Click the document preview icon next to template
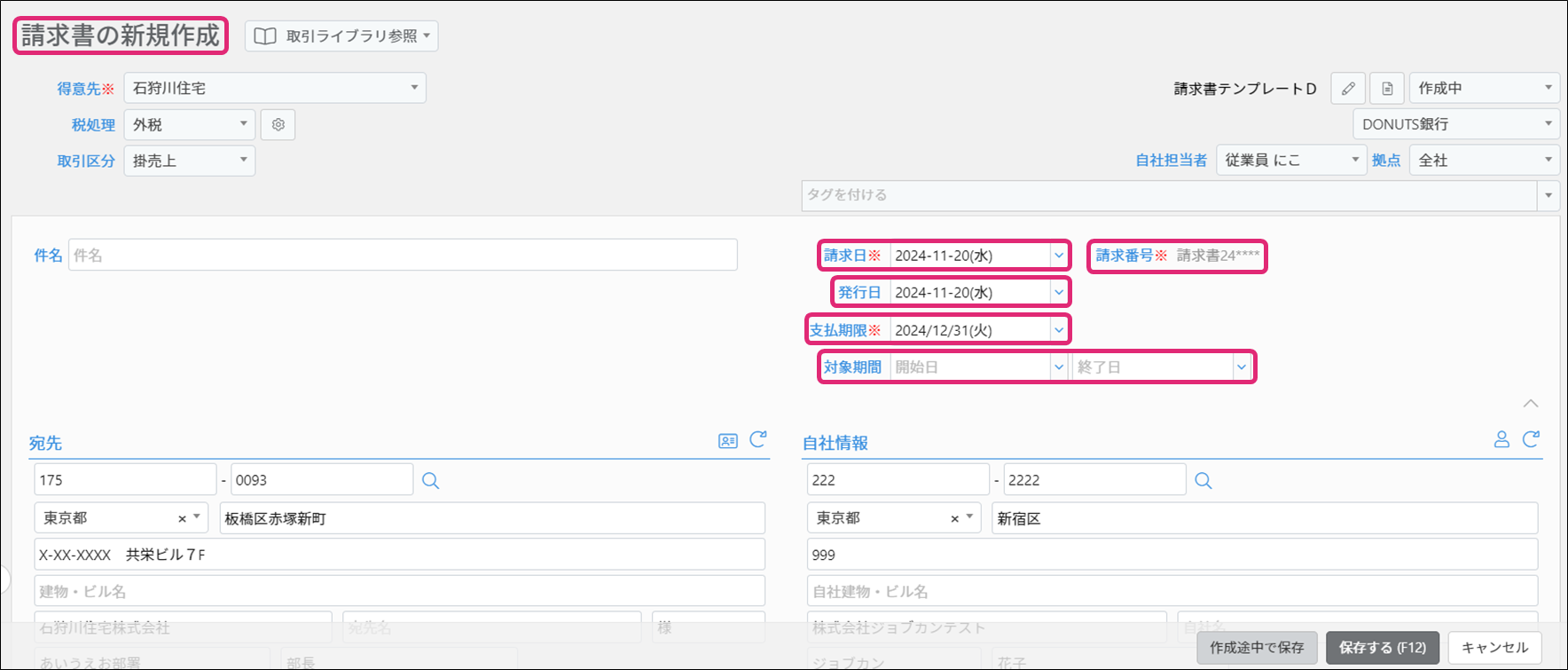Image resolution: width=1568 pixels, height=670 pixels. click(x=1387, y=89)
